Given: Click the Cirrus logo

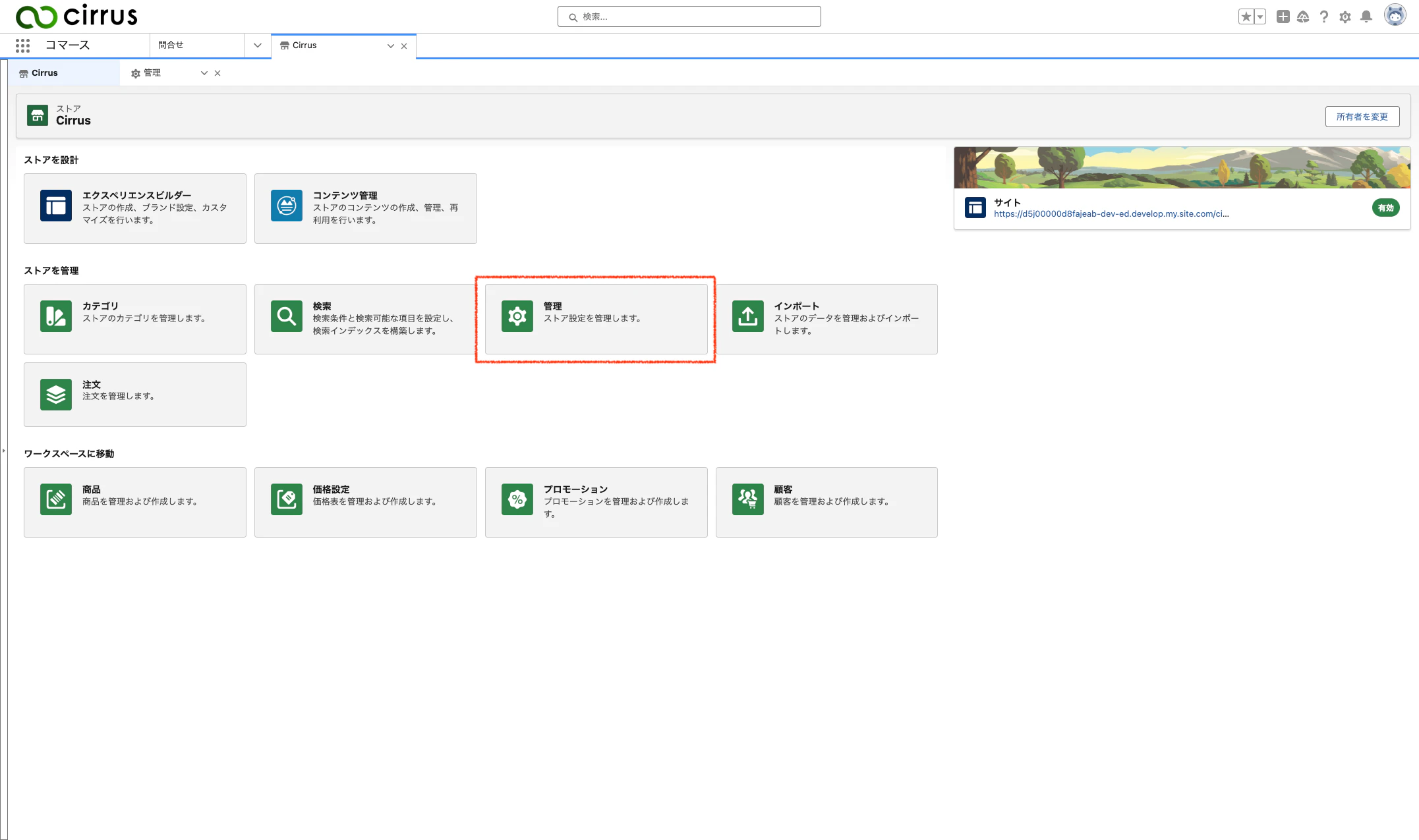Looking at the screenshot, I should tap(76, 16).
